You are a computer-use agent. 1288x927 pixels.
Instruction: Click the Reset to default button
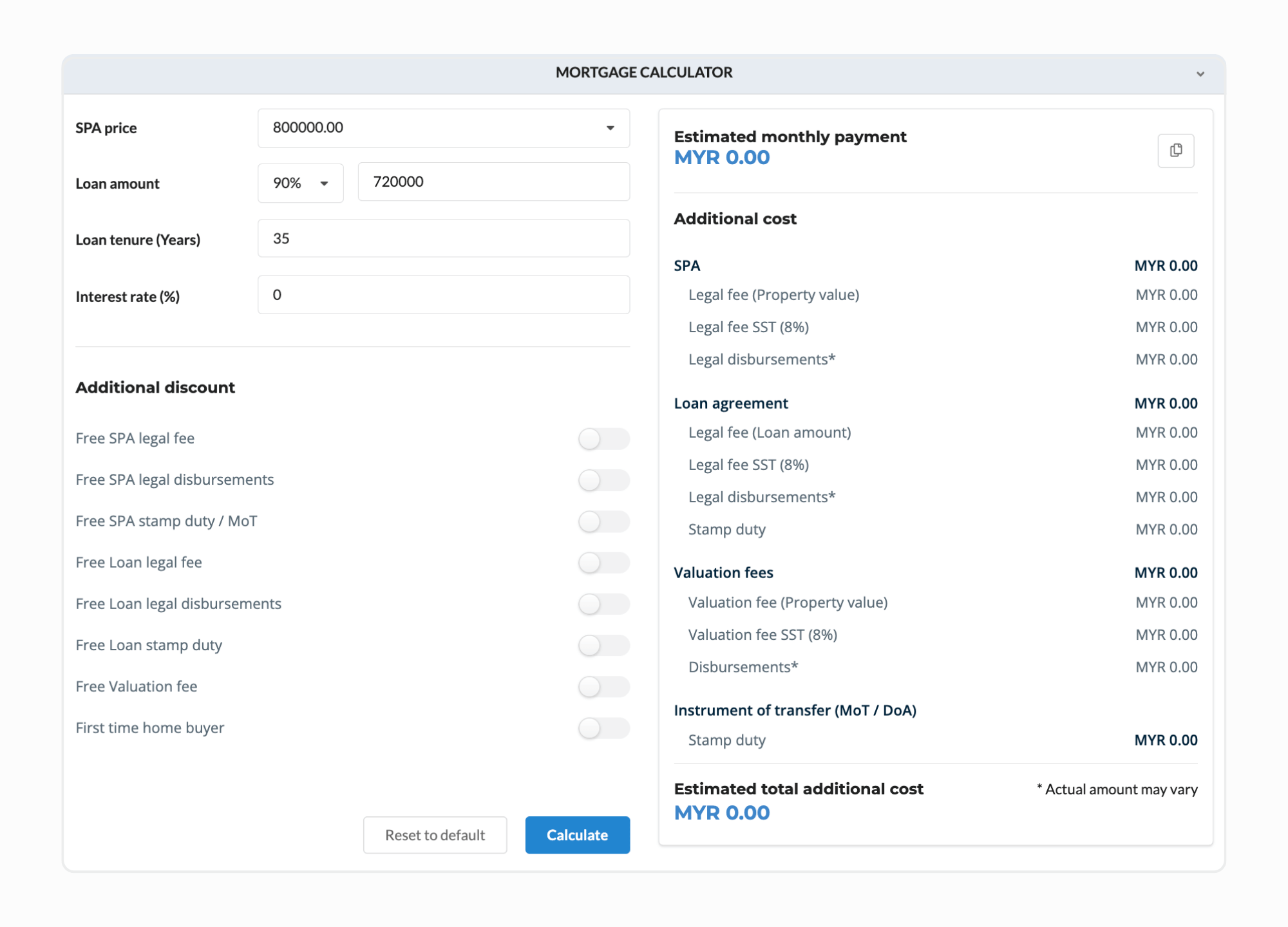pyautogui.click(x=435, y=835)
